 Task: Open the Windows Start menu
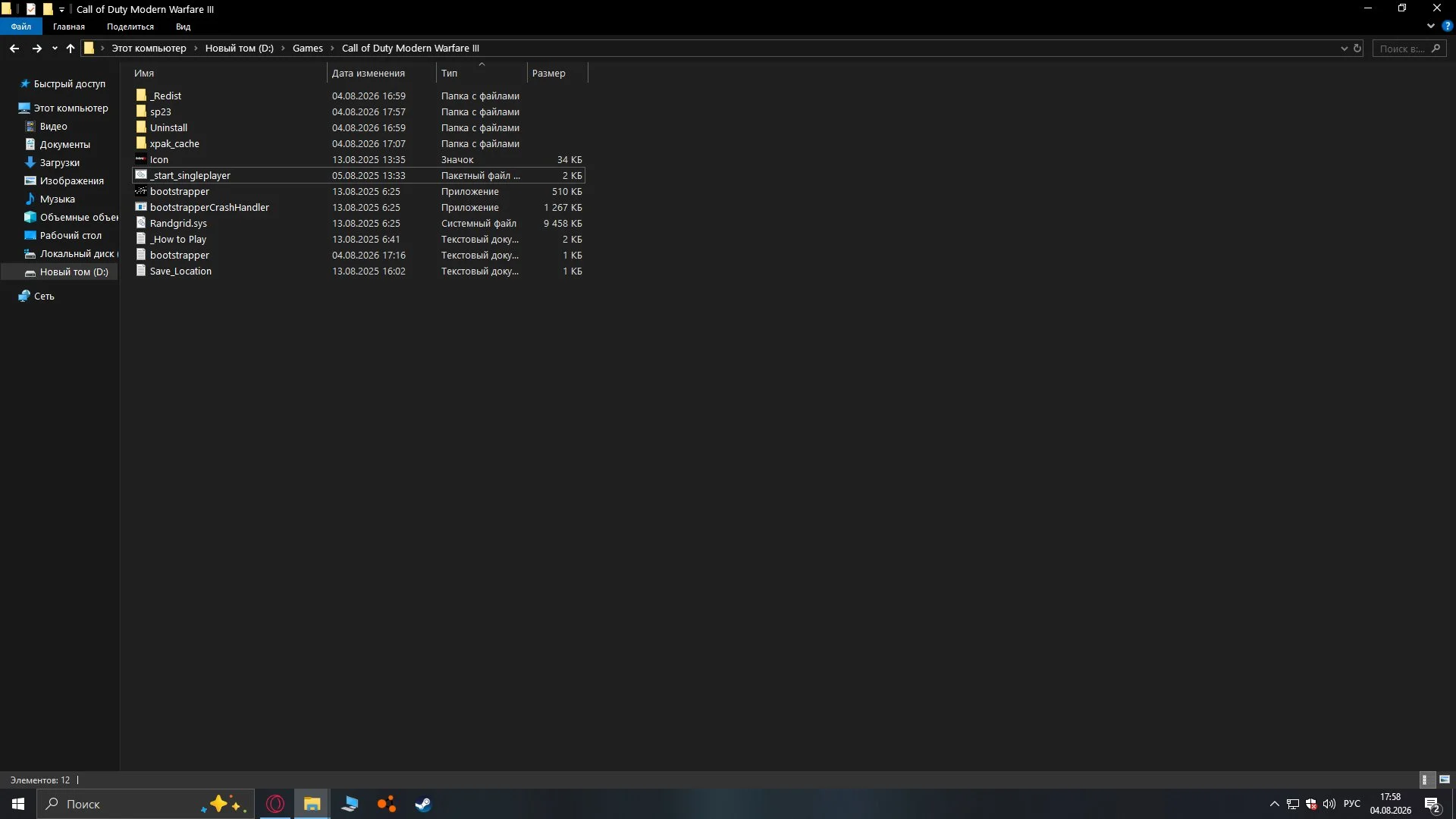(18, 804)
